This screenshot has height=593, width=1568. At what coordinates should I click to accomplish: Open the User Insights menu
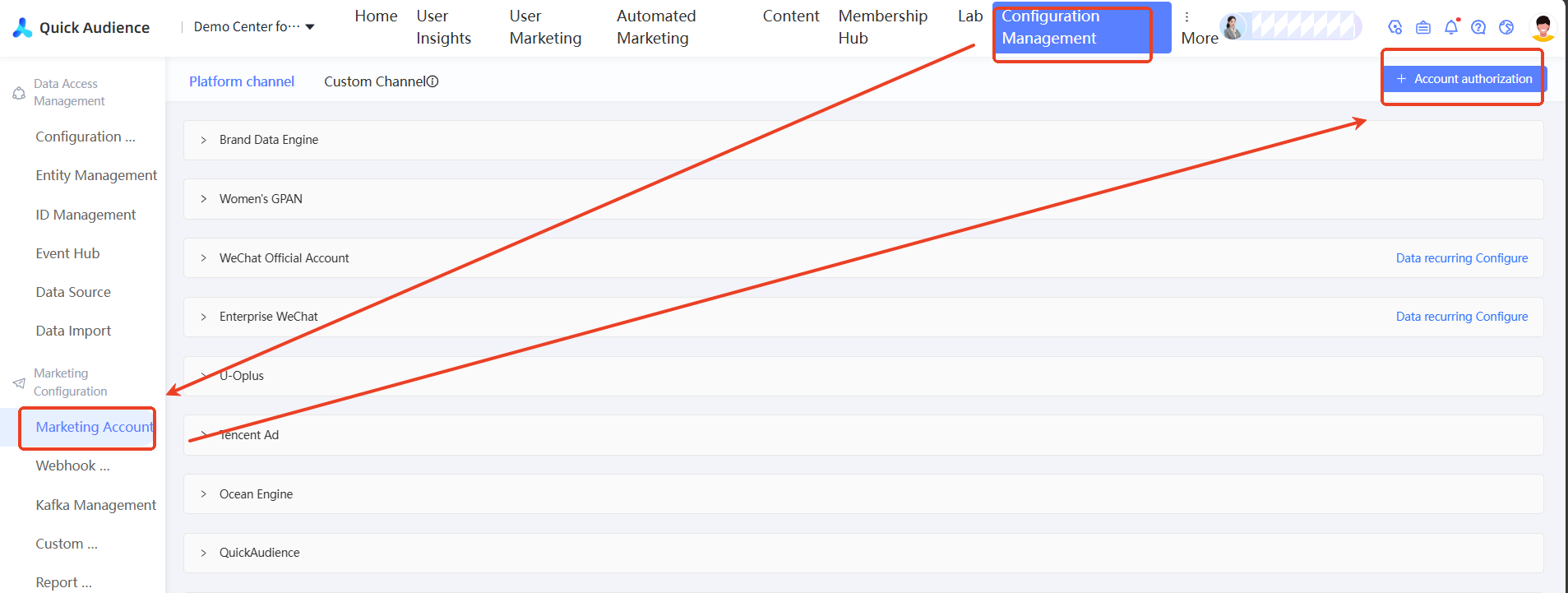click(x=443, y=27)
